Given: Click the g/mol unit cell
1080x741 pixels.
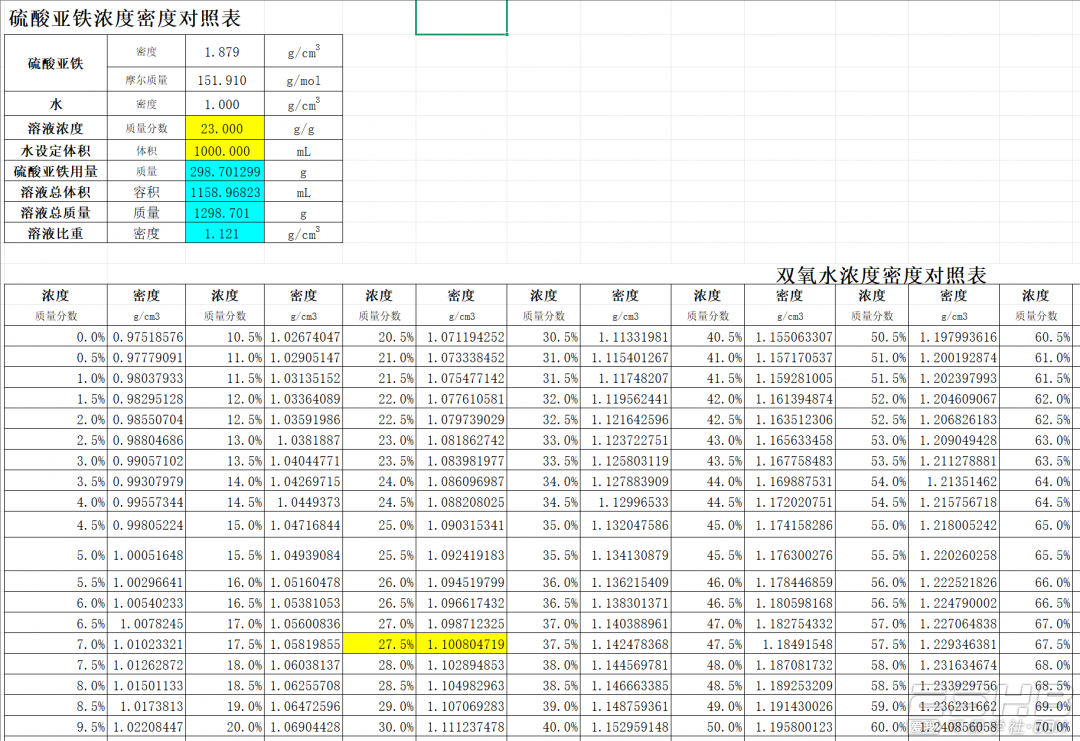Looking at the screenshot, I should tap(303, 80).
